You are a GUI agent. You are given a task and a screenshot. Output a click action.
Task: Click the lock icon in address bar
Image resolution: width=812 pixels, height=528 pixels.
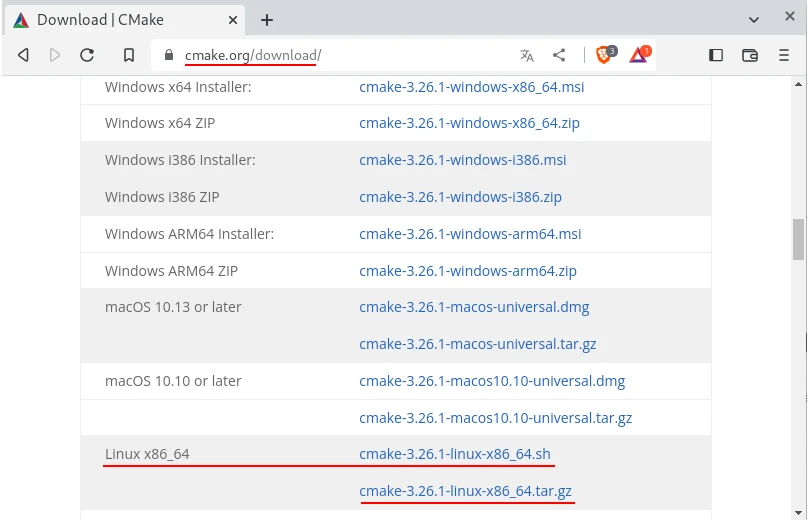[x=169, y=55]
